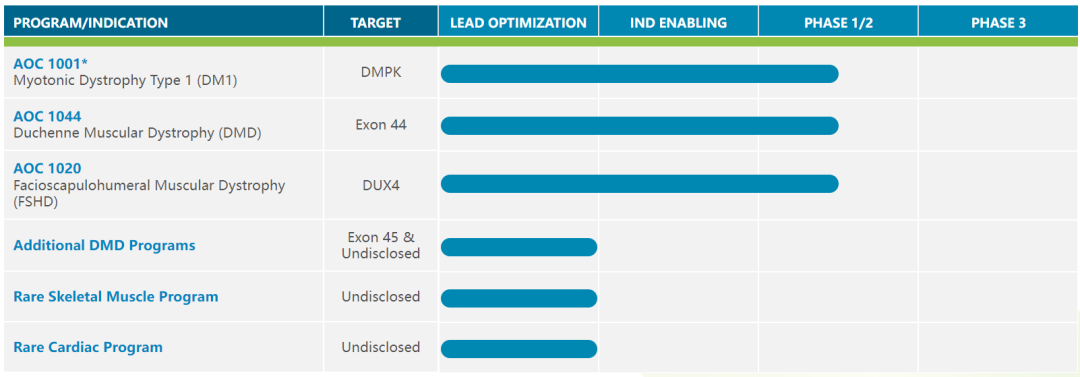This screenshot has height=377, width=1080.
Task: Click the Phase 3 column header
Action: point(998,23)
